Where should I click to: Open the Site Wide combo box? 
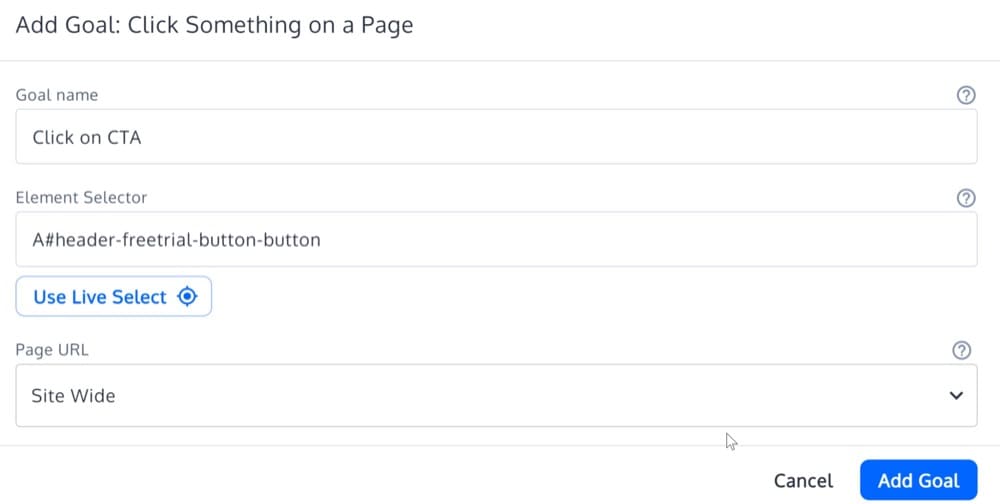point(496,396)
